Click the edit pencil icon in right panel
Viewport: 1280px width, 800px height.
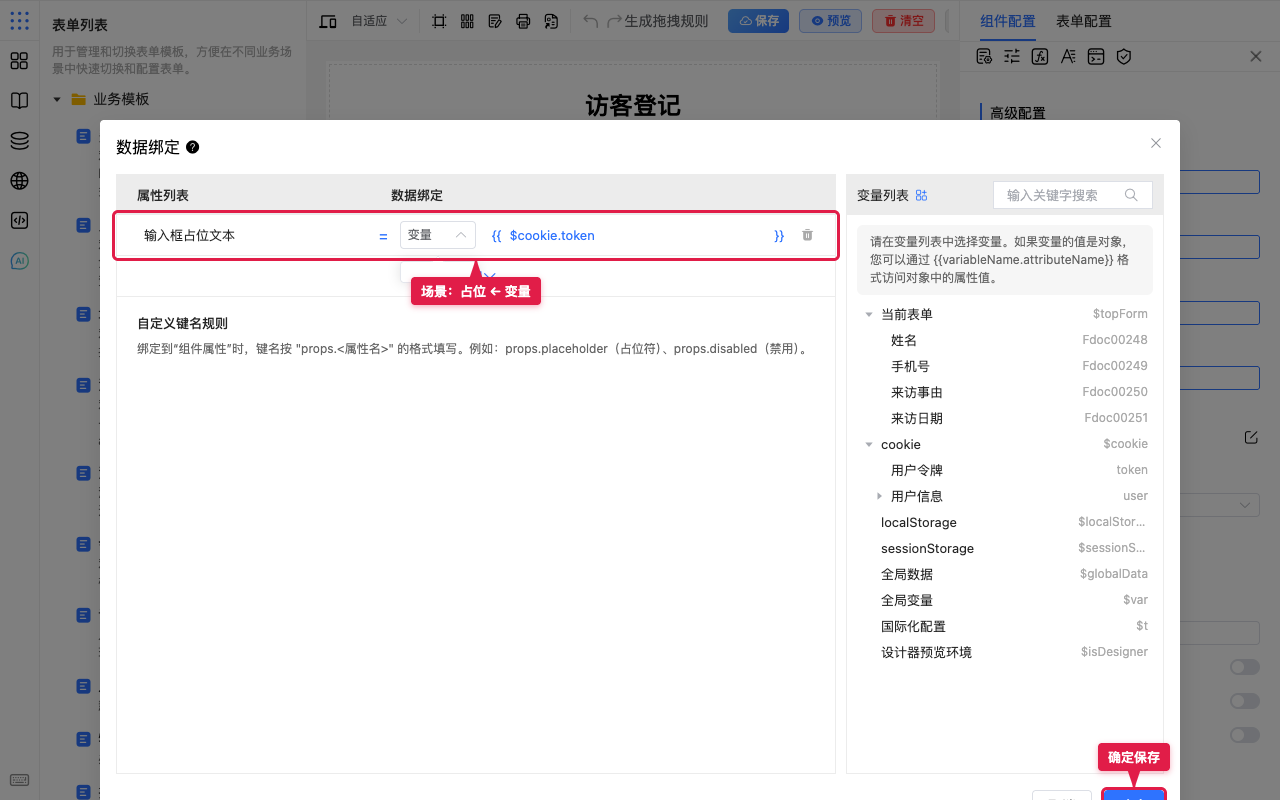tap(1251, 437)
